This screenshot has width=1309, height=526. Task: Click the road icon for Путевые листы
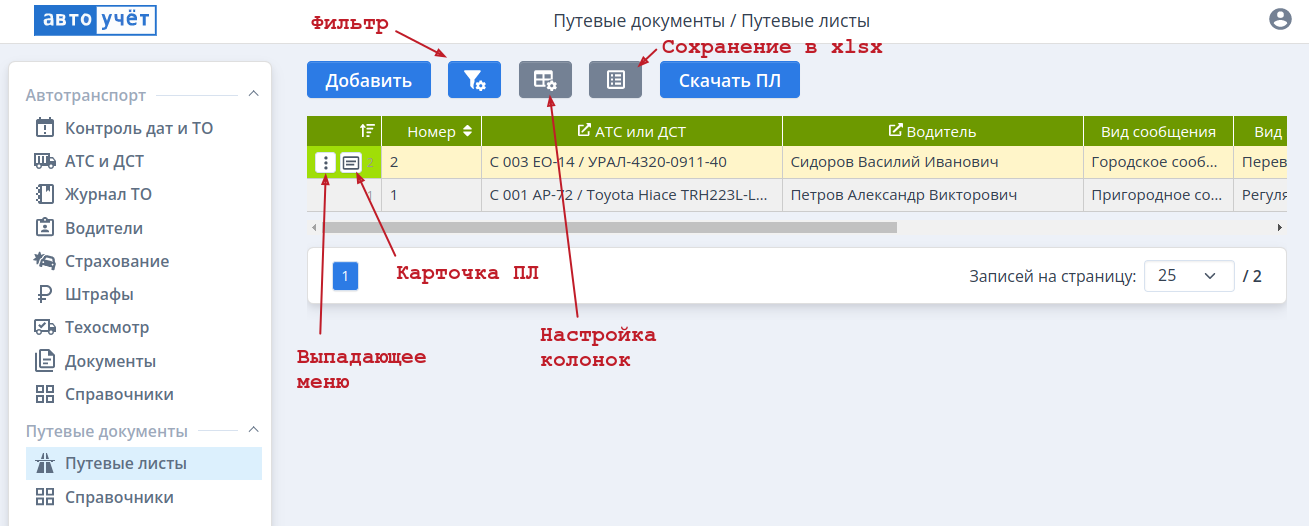45,464
